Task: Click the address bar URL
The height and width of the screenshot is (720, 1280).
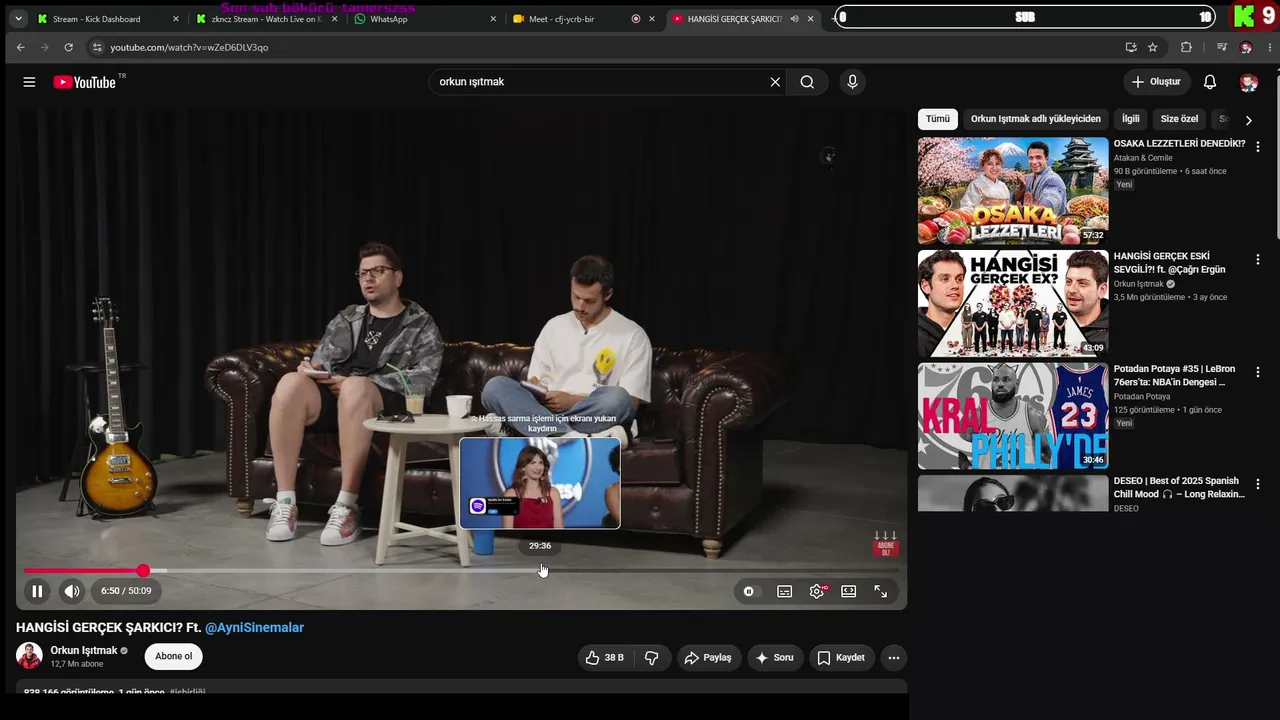Action: click(189, 47)
